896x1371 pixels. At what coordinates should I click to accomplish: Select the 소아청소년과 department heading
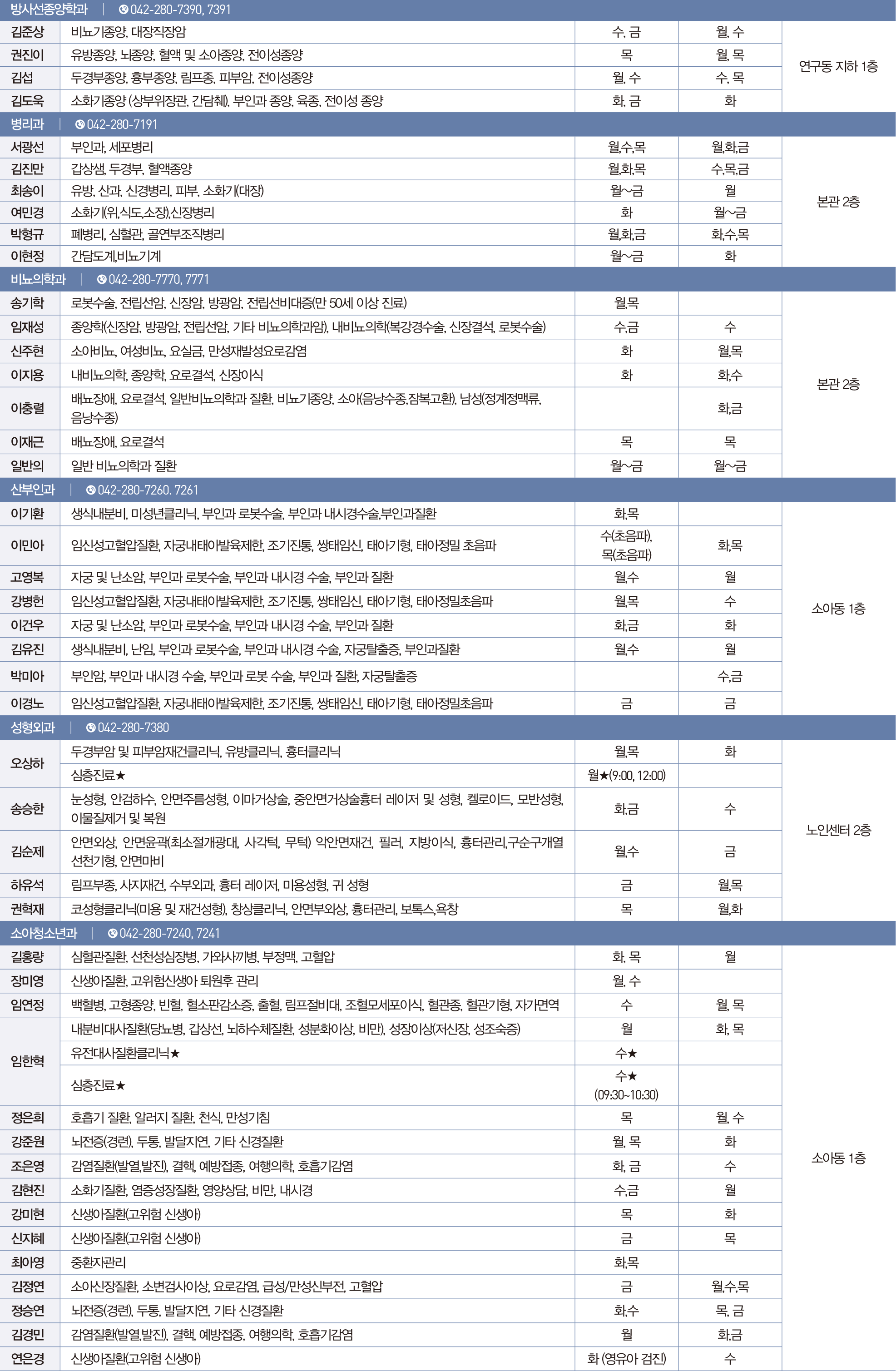pyautogui.click(x=44, y=933)
